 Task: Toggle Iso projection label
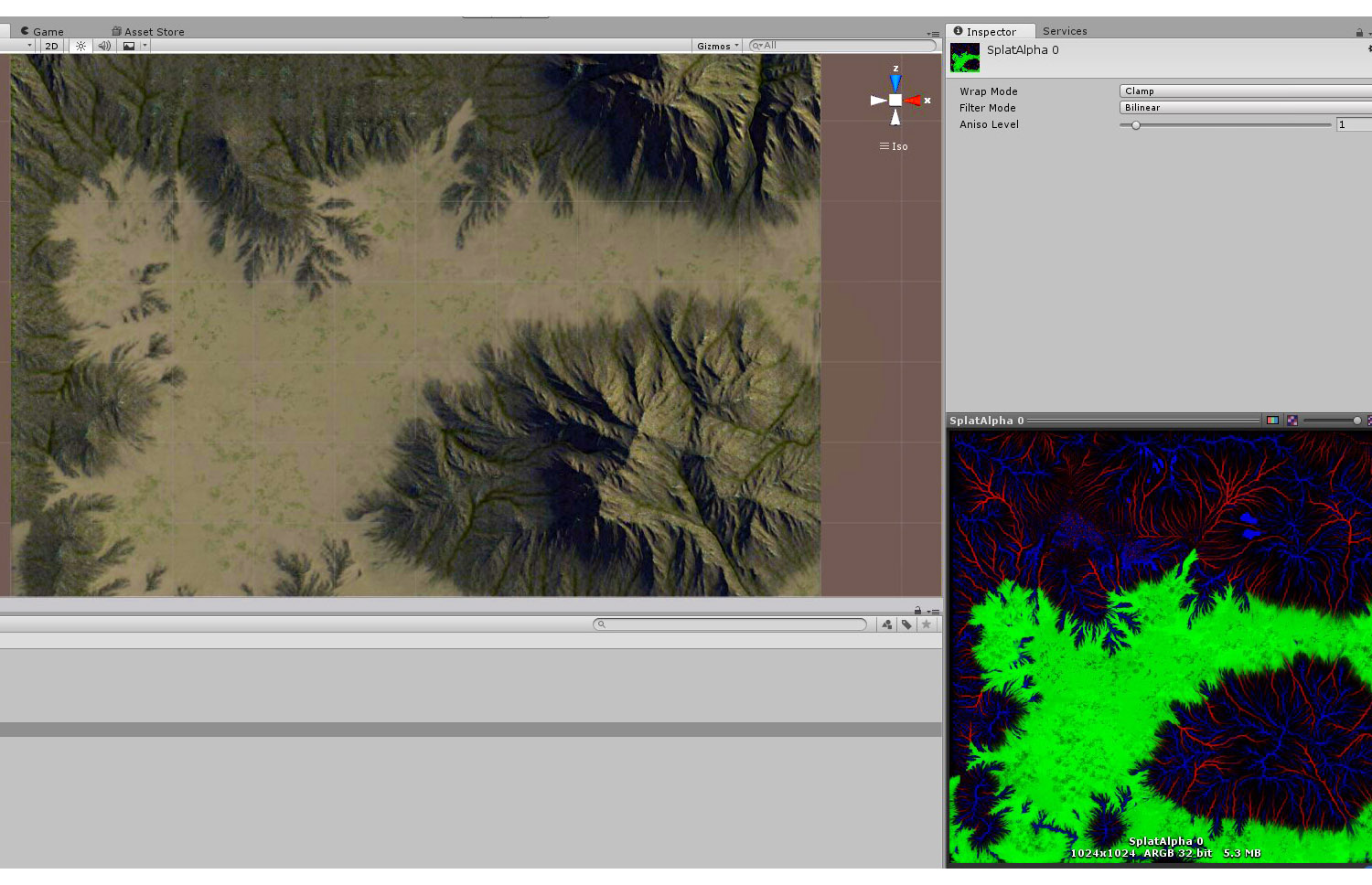[x=894, y=146]
